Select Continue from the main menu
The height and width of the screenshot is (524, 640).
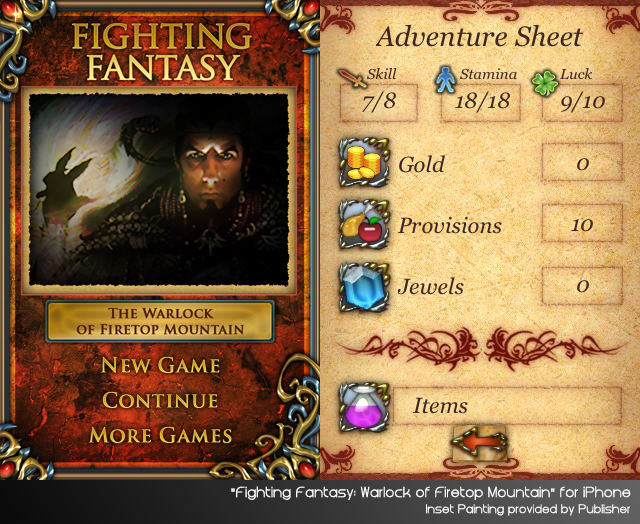[160, 400]
